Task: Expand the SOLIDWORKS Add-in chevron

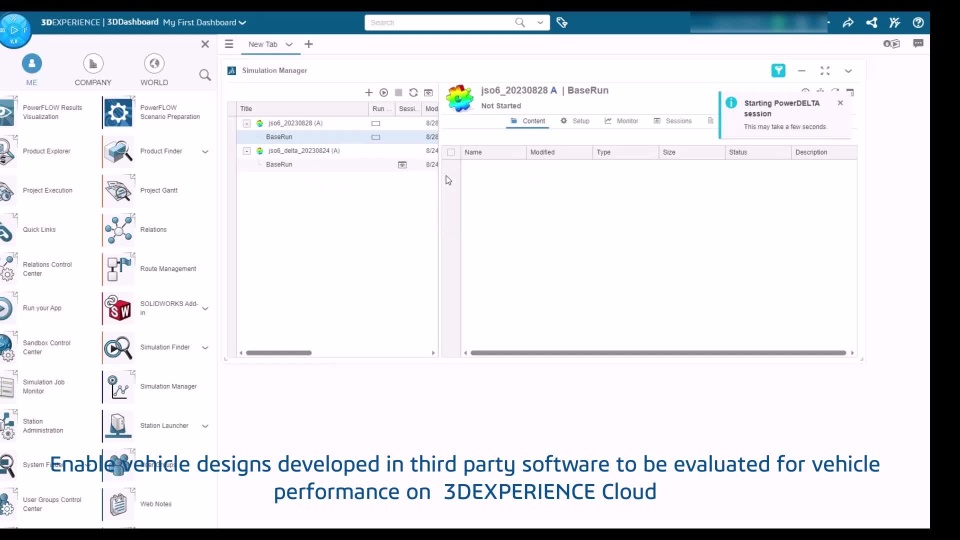Action: coord(205,308)
